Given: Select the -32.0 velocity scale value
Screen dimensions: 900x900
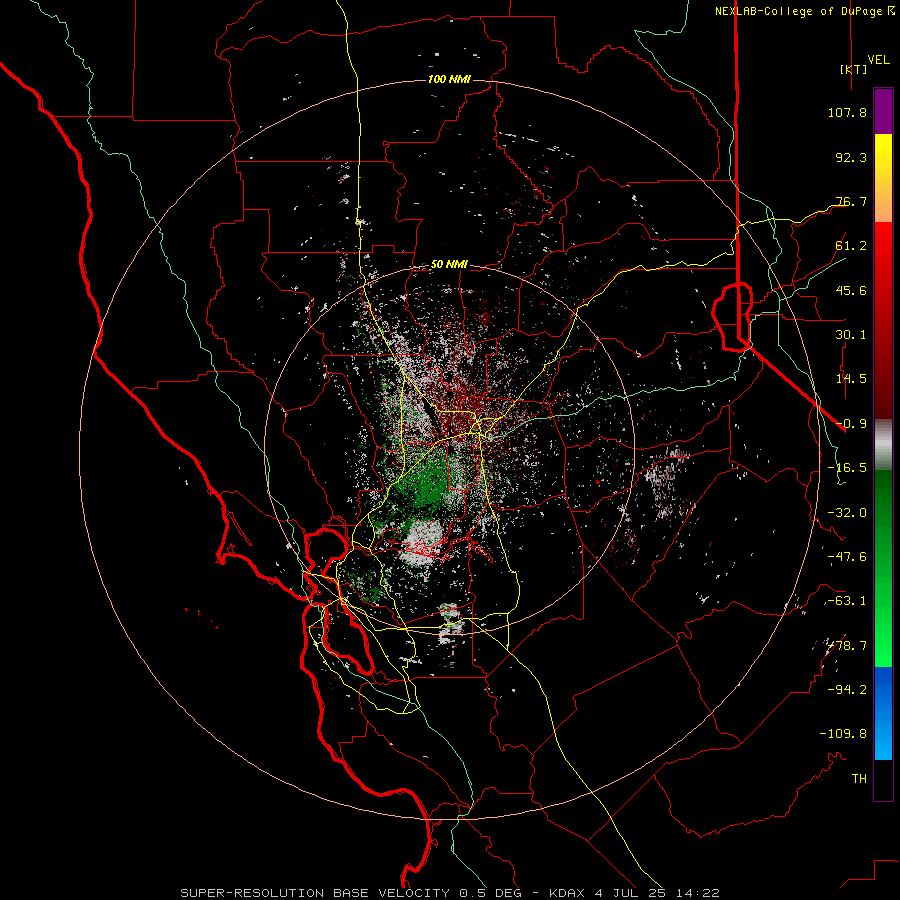Looking at the screenshot, I should (x=847, y=512).
